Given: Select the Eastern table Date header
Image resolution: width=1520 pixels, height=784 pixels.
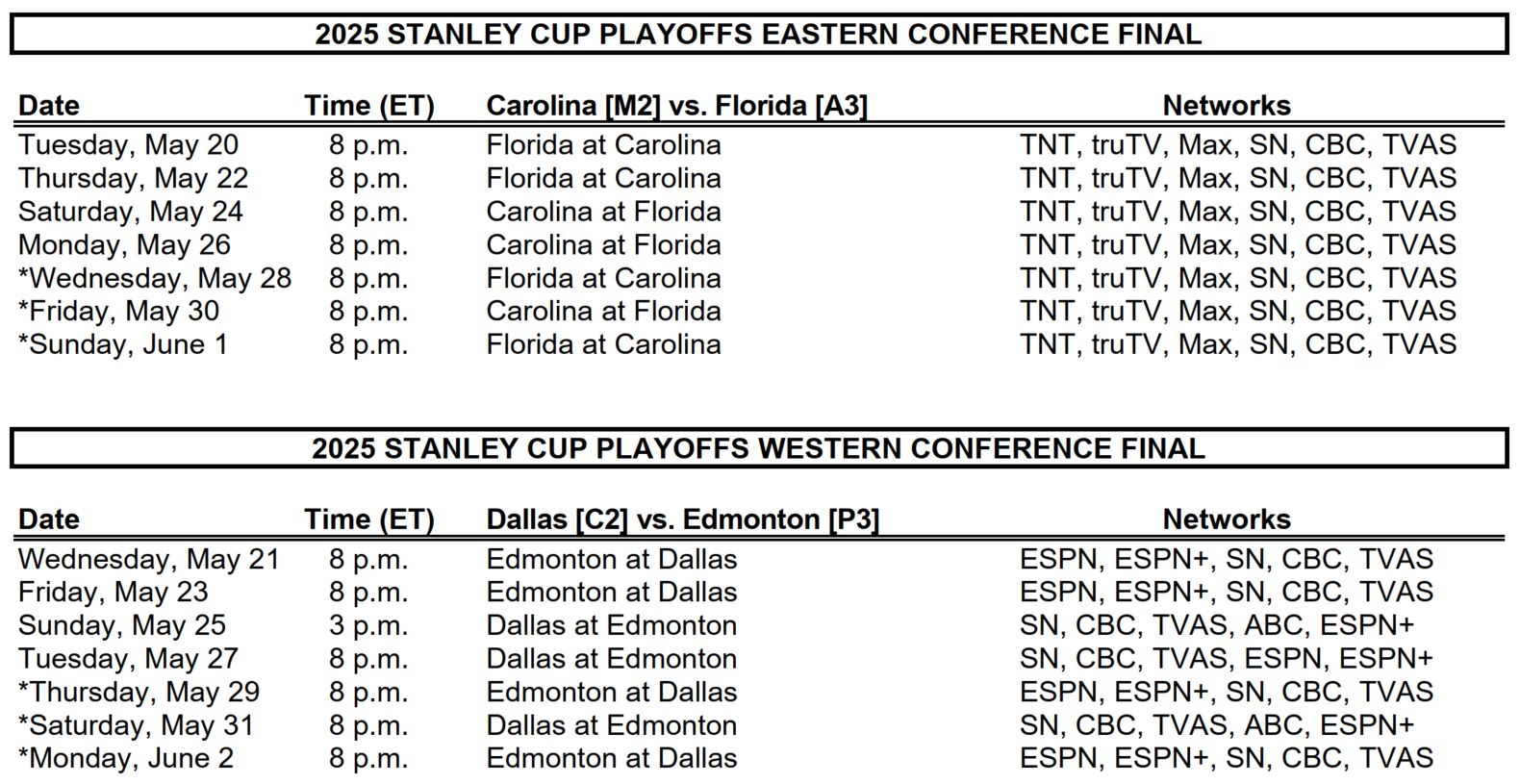Looking at the screenshot, I should pyautogui.click(x=49, y=105).
